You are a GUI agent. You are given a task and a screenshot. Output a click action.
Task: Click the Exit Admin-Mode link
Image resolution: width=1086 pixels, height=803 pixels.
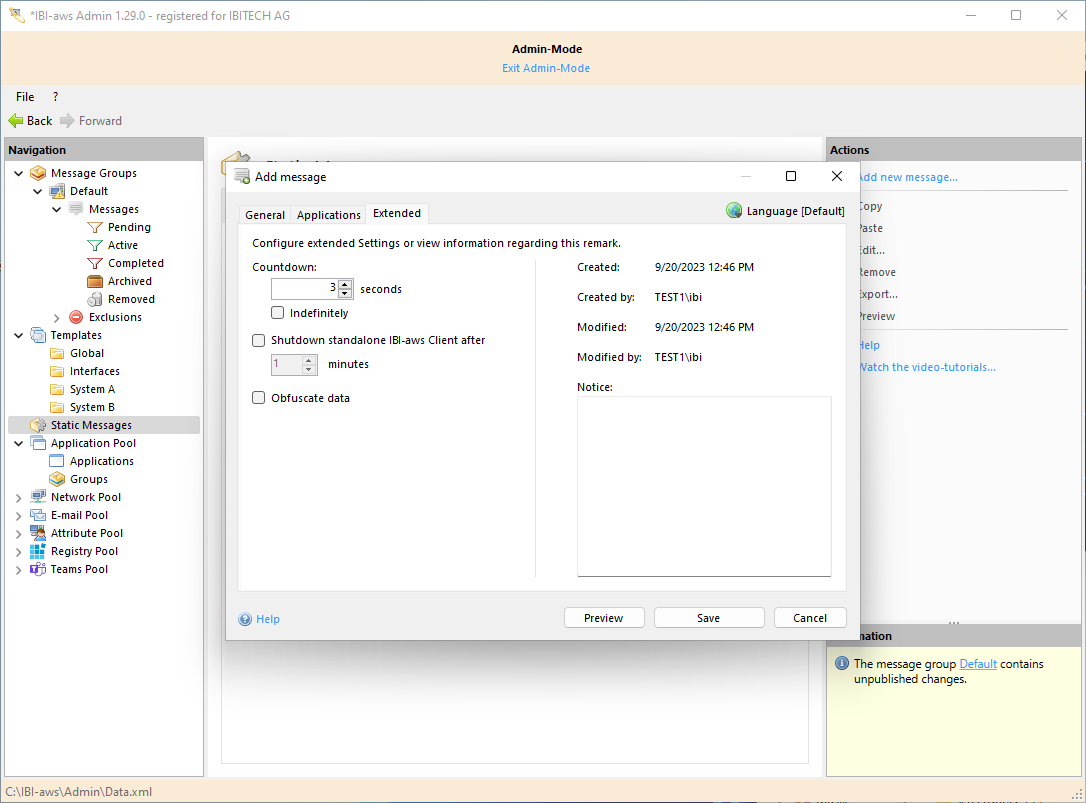click(x=545, y=68)
